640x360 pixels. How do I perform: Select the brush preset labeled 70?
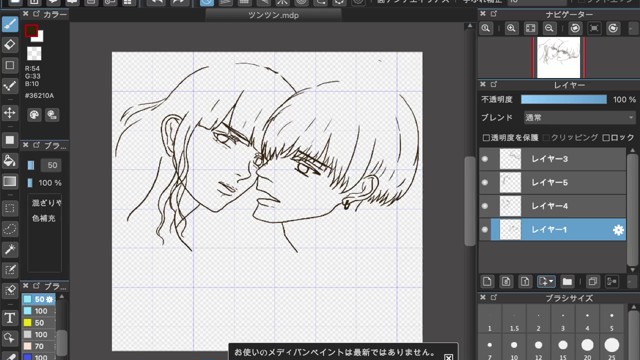pos(38,346)
